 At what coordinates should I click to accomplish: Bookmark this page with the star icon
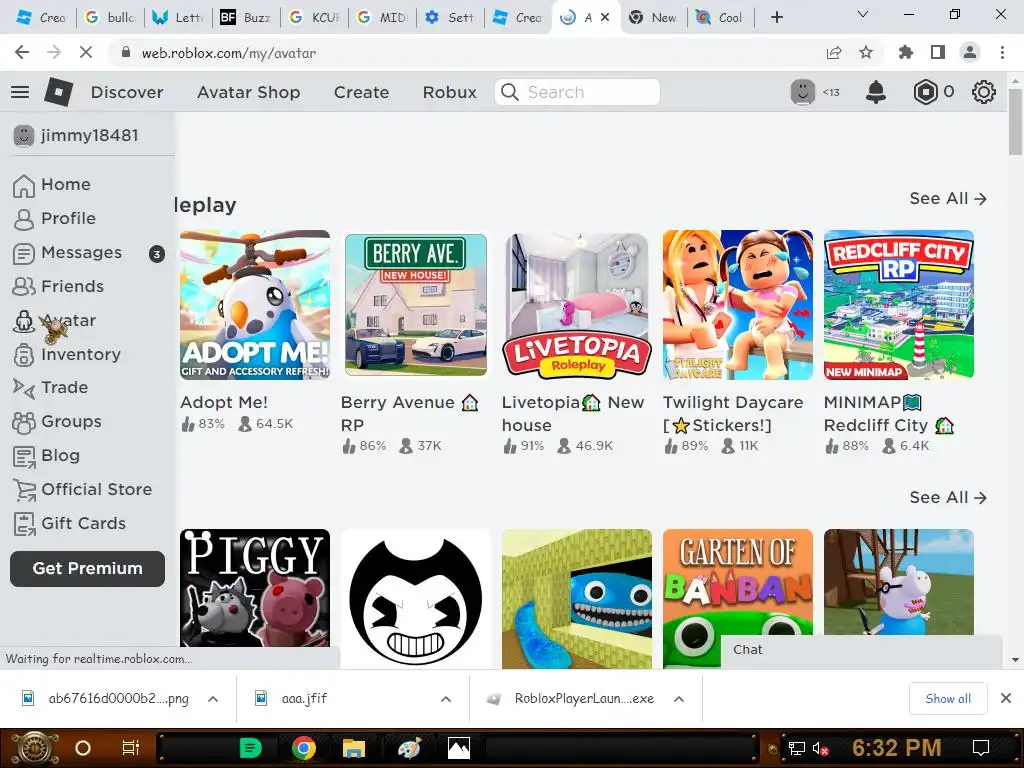point(866,53)
